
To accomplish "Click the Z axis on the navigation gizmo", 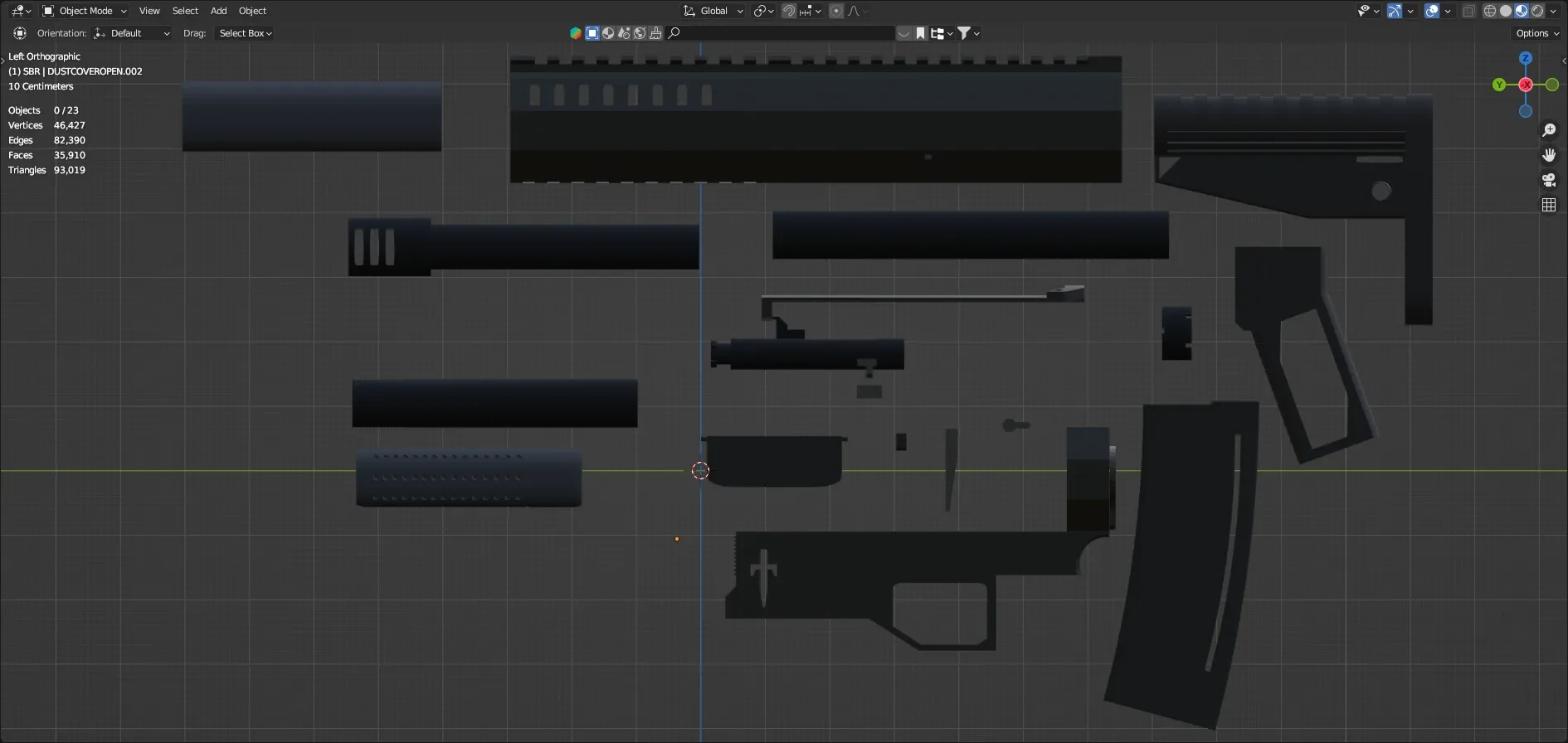I will [1526, 58].
